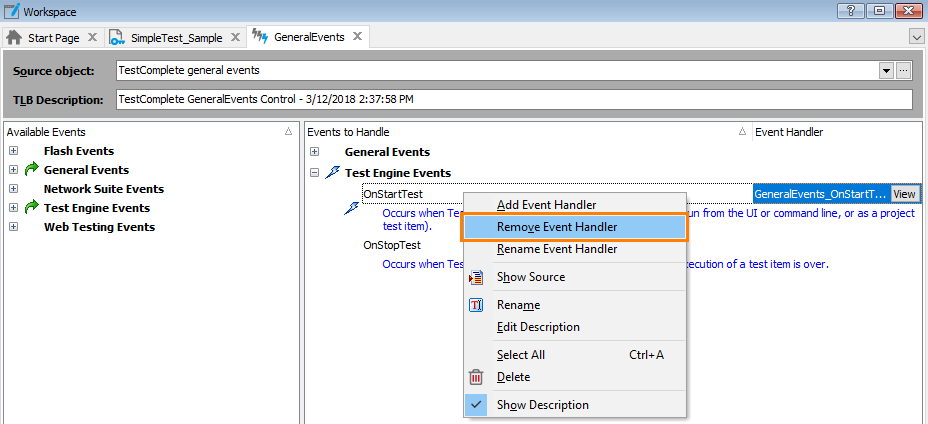Image resolution: width=928 pixels, height=424 pixels.
Task: Select GeneralEvents_OnStartT... handler cell
Action: click(x=821, y=194)
